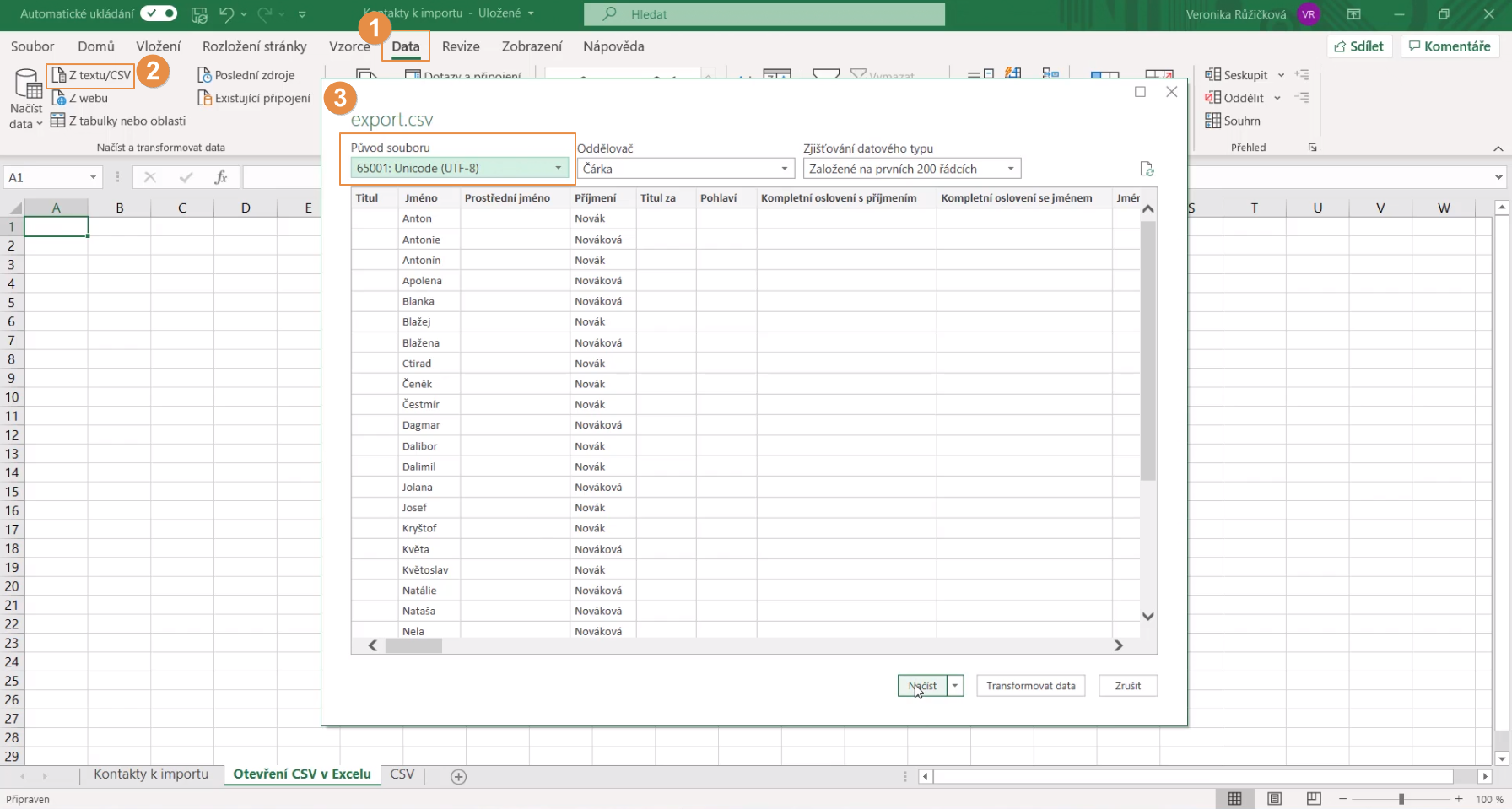Toggle the Automatické ukládání switch
This screenshot has height=809, width=1512.
pyautogui.click(x=159, y=13)
